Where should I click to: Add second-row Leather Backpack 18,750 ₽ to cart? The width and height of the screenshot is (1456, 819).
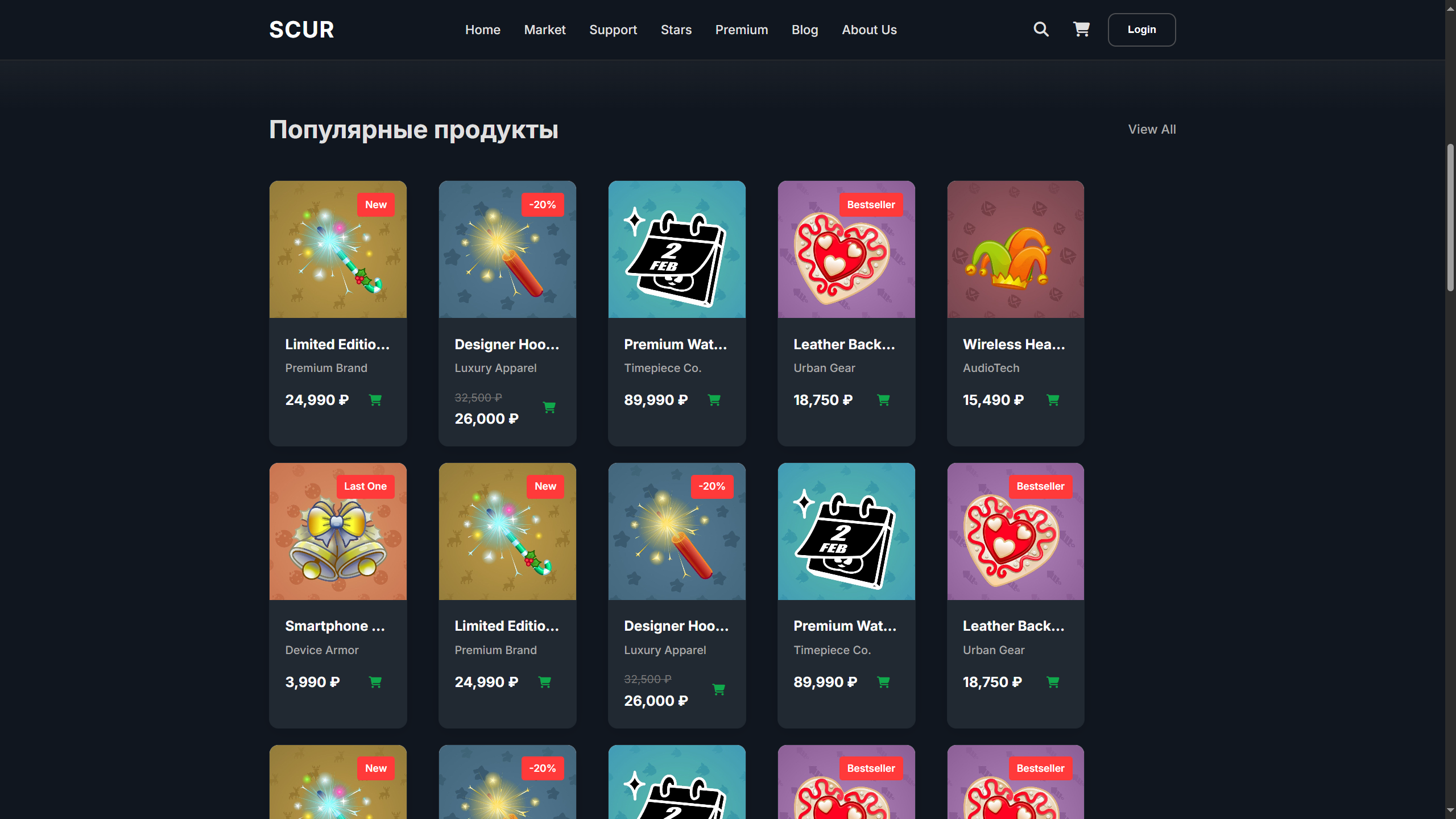coord(1053,682)
